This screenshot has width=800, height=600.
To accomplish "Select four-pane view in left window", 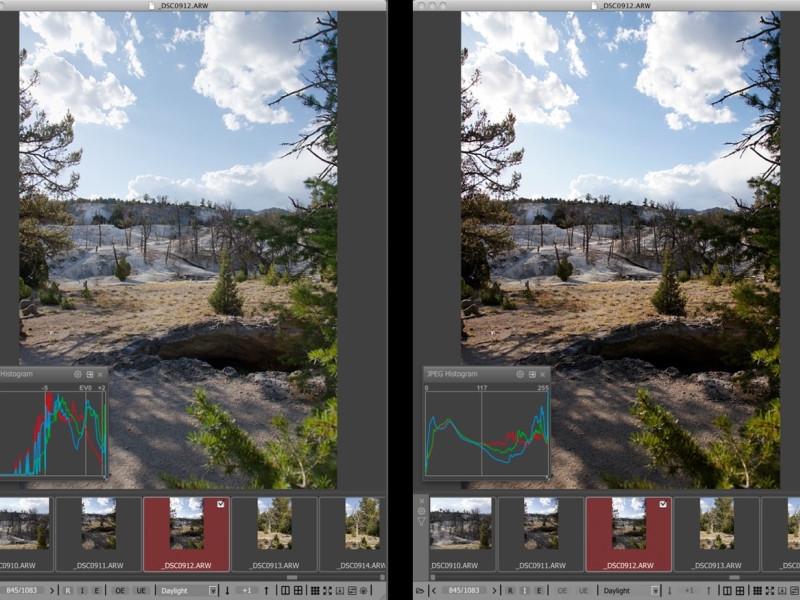I will 297,590.
